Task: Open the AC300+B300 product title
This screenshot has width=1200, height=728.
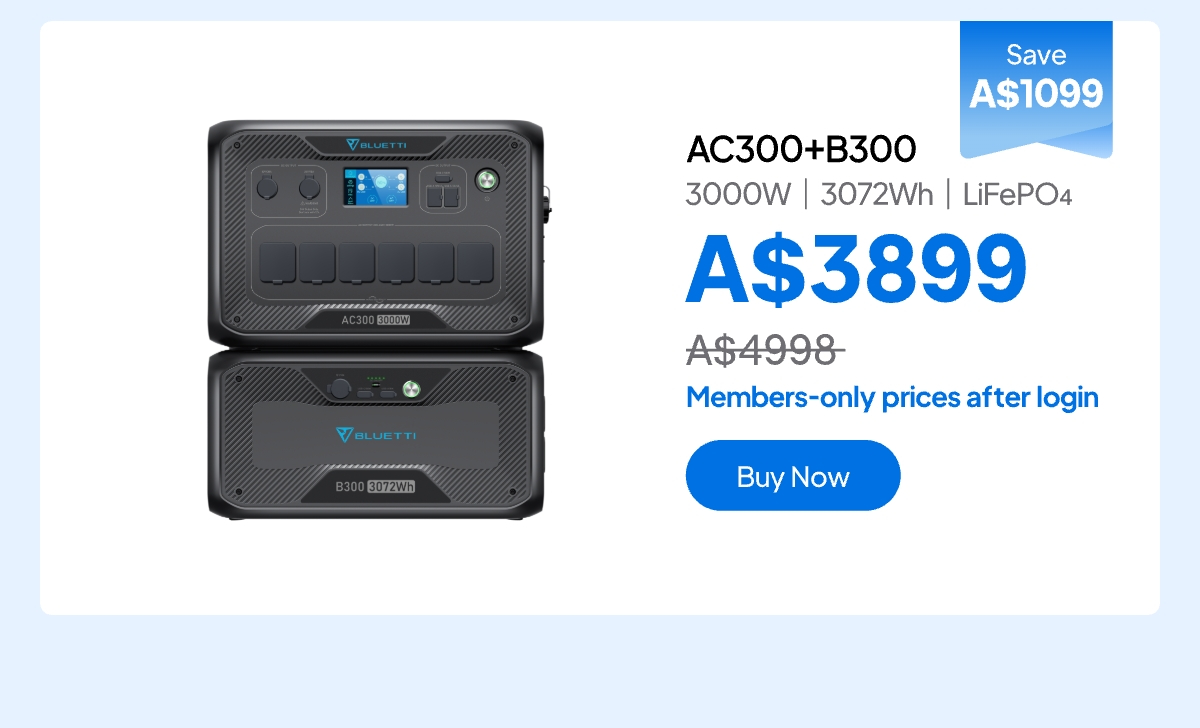Action: (801, 149)
